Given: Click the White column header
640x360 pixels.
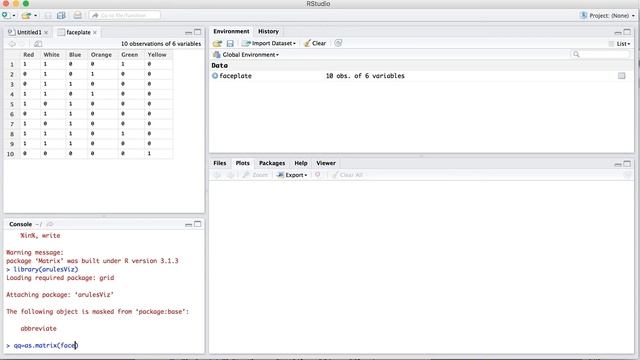Looking at the screenshot, I should click(x=51, y=55).
